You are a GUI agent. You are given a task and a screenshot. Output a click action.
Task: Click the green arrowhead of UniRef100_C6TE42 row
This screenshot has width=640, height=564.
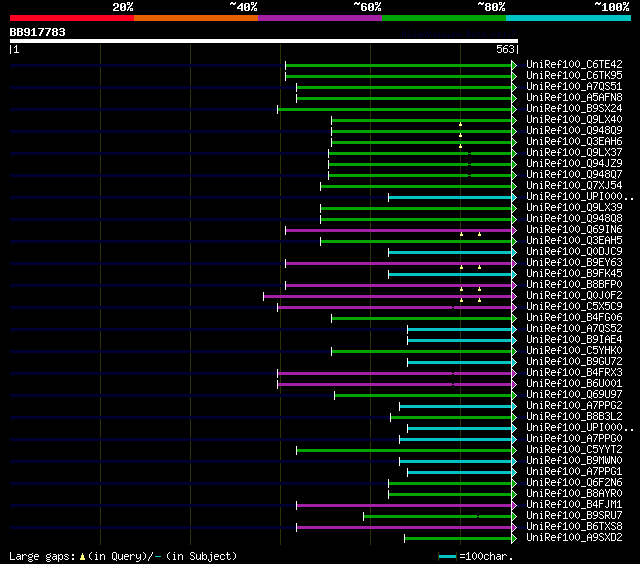(x=514, y=65)
